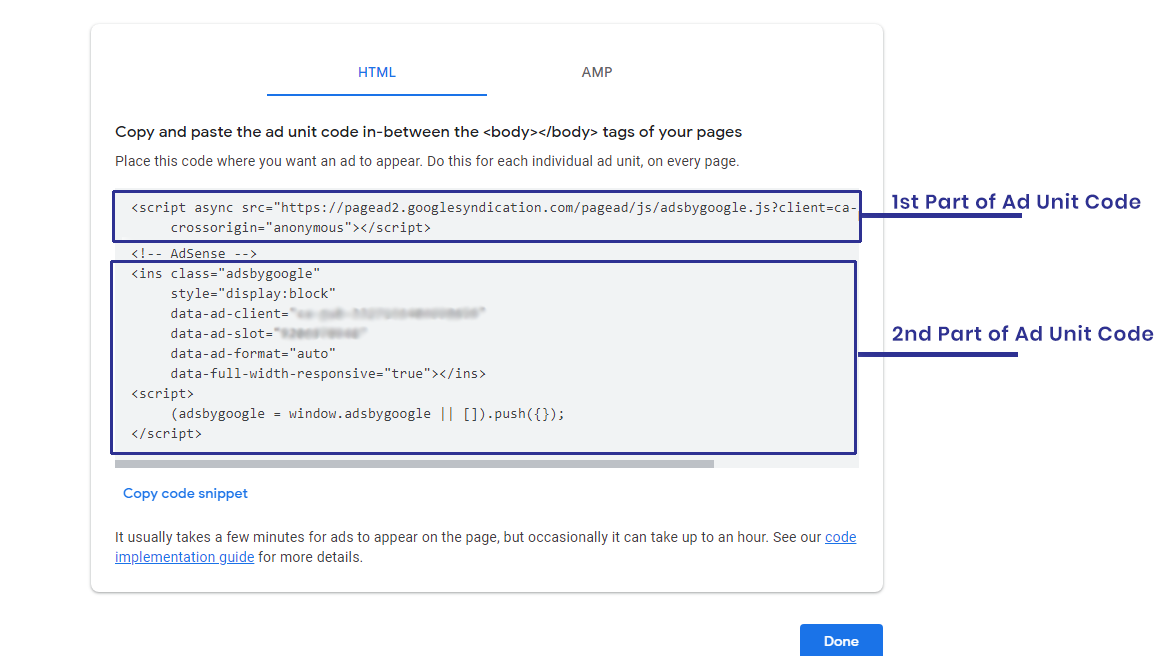The width and height of the screenshot is (1166, 656).
Task: Click the adsbygoogle push script line
Action: pos(367,414)
